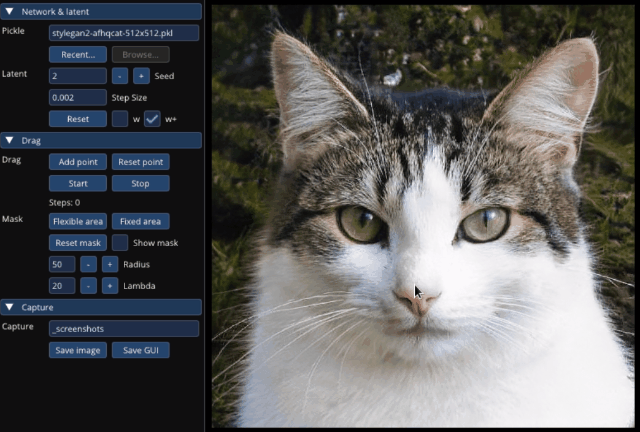Increase Radius with the plus button
This screenshot has width=640, height=432.
[x=110, y=264]
